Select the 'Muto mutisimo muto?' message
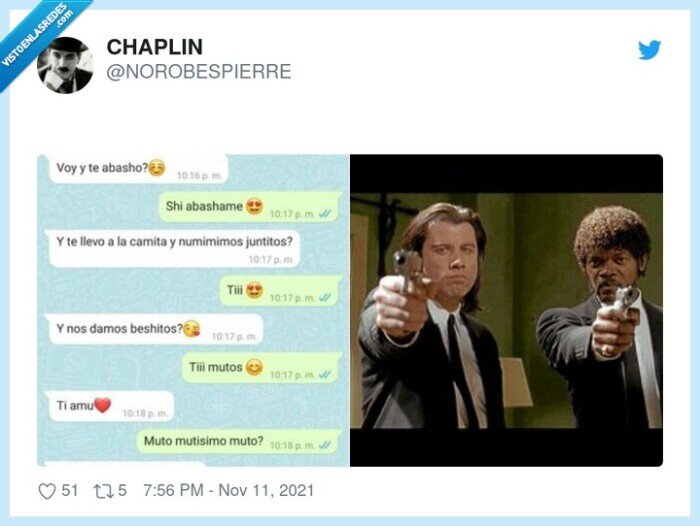 pos(239,442)
